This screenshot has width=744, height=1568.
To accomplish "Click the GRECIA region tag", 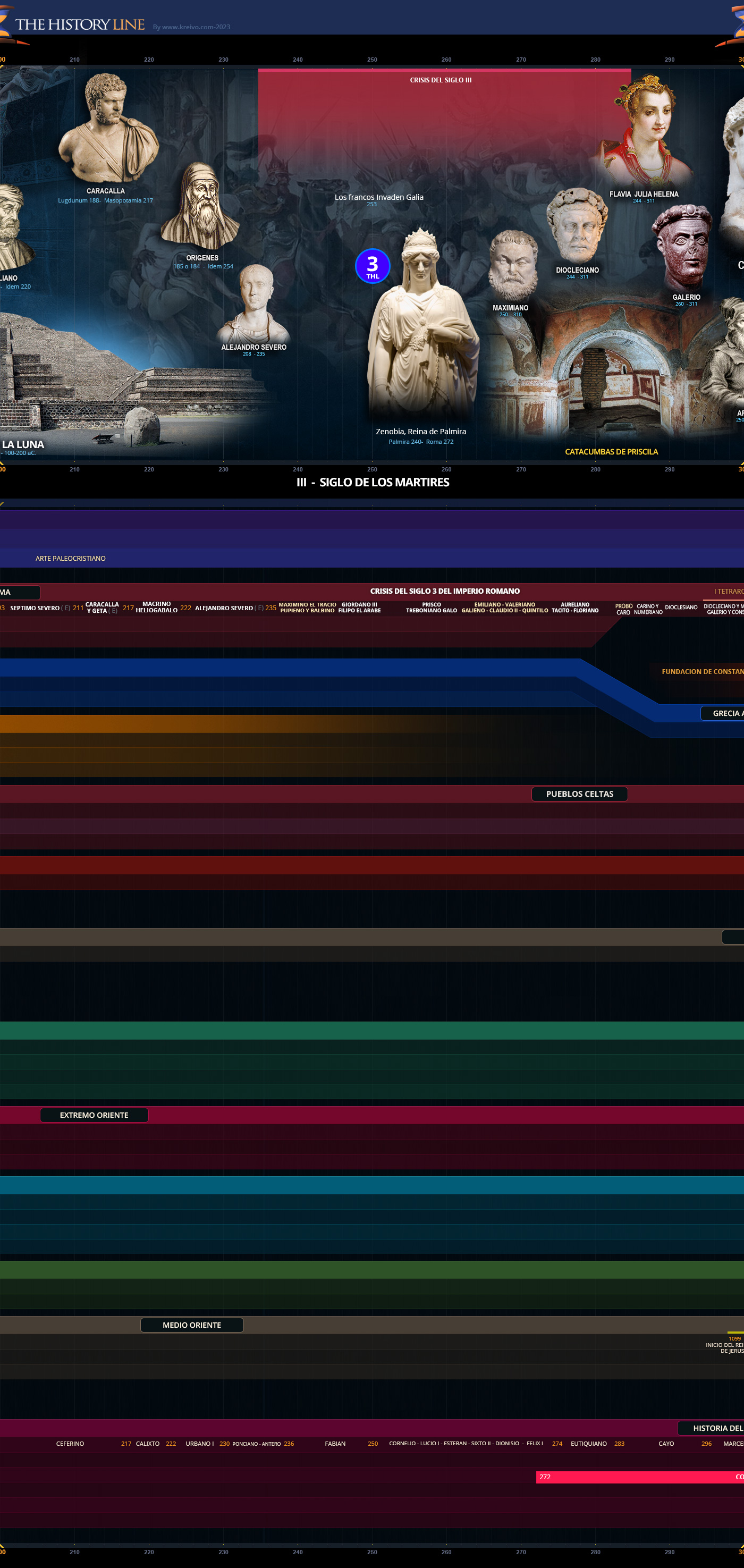I will point(723,713).
